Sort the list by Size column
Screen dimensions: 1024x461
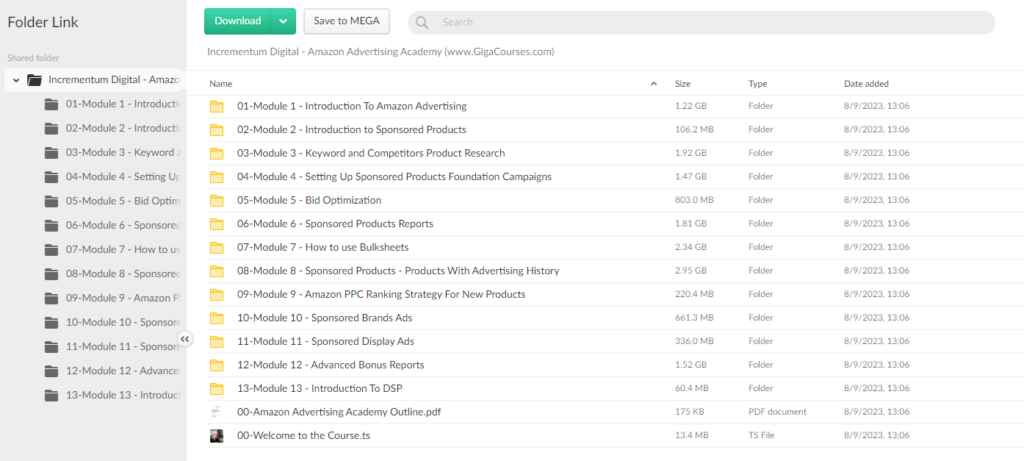tap(682, 84)
